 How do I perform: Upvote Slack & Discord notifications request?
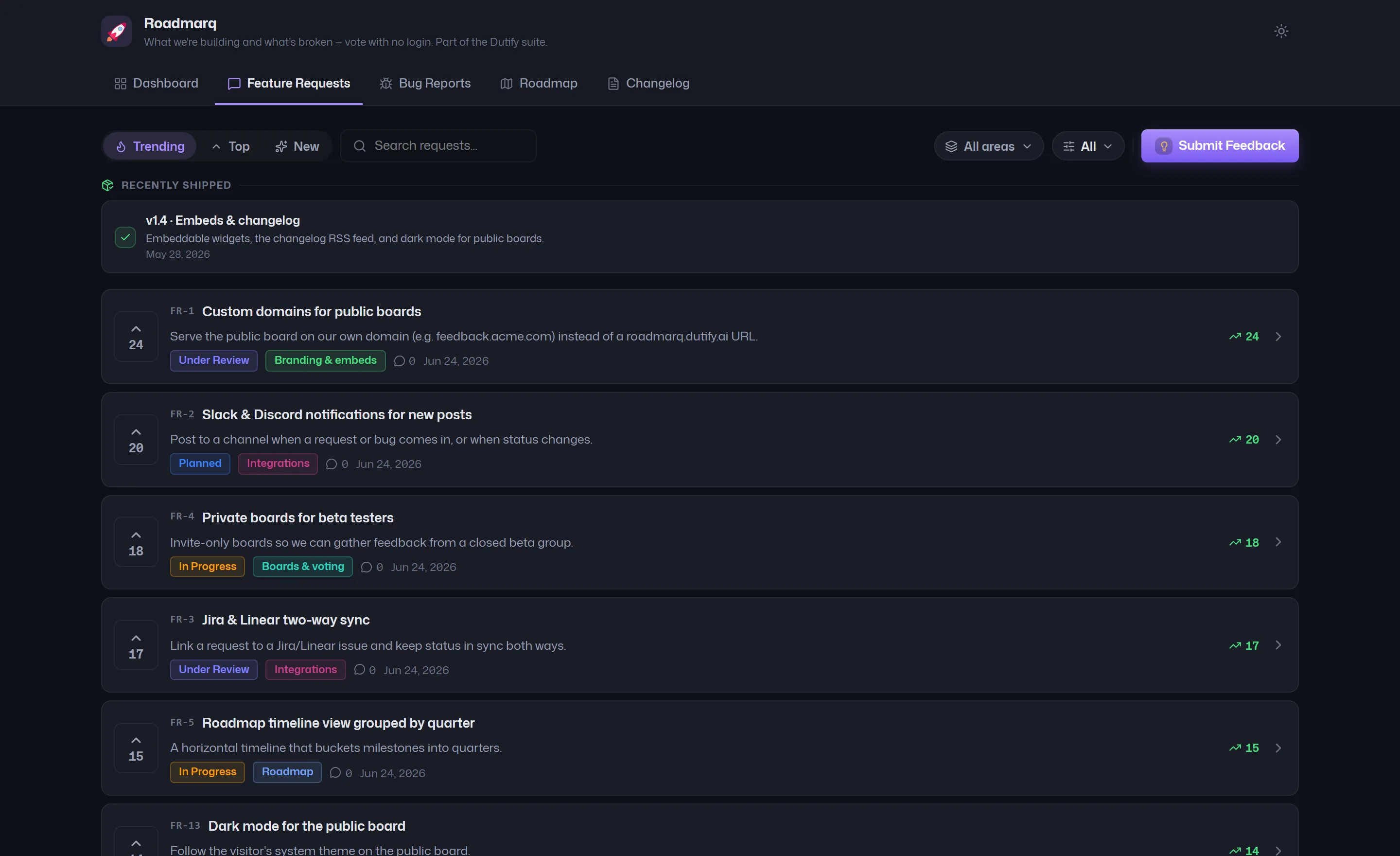click(x=136, y=440)
